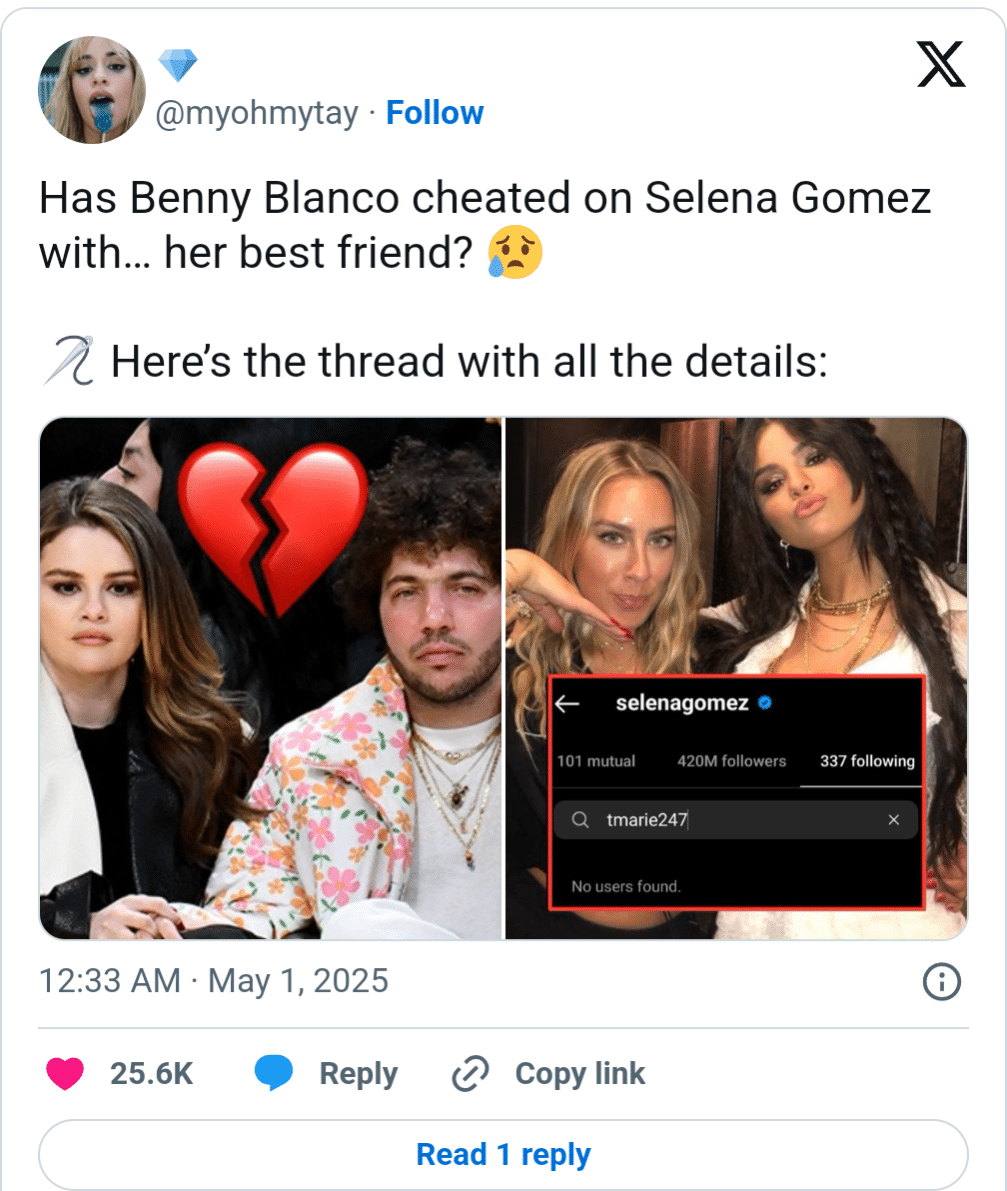Click the blue reply bubble icon
Screen dimensions: 1007x1191
click(x=273, y=1073)
